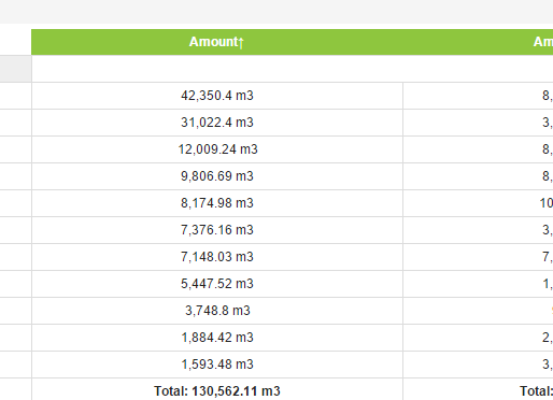Select the 42,350.4 m3 cell

tap(217, 96)
